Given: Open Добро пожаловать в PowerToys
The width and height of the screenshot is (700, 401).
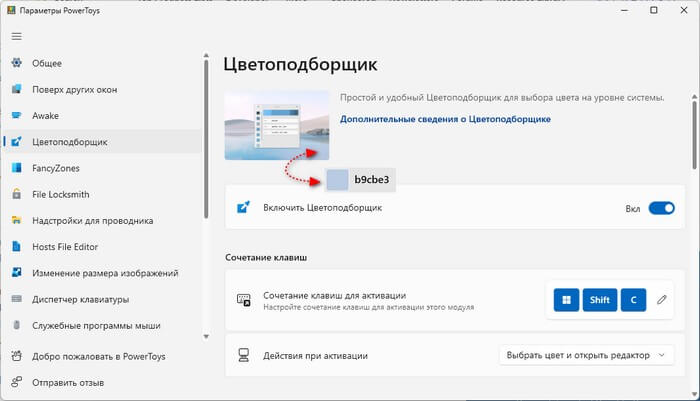Looking at the screenshot, I should point(99,356).
